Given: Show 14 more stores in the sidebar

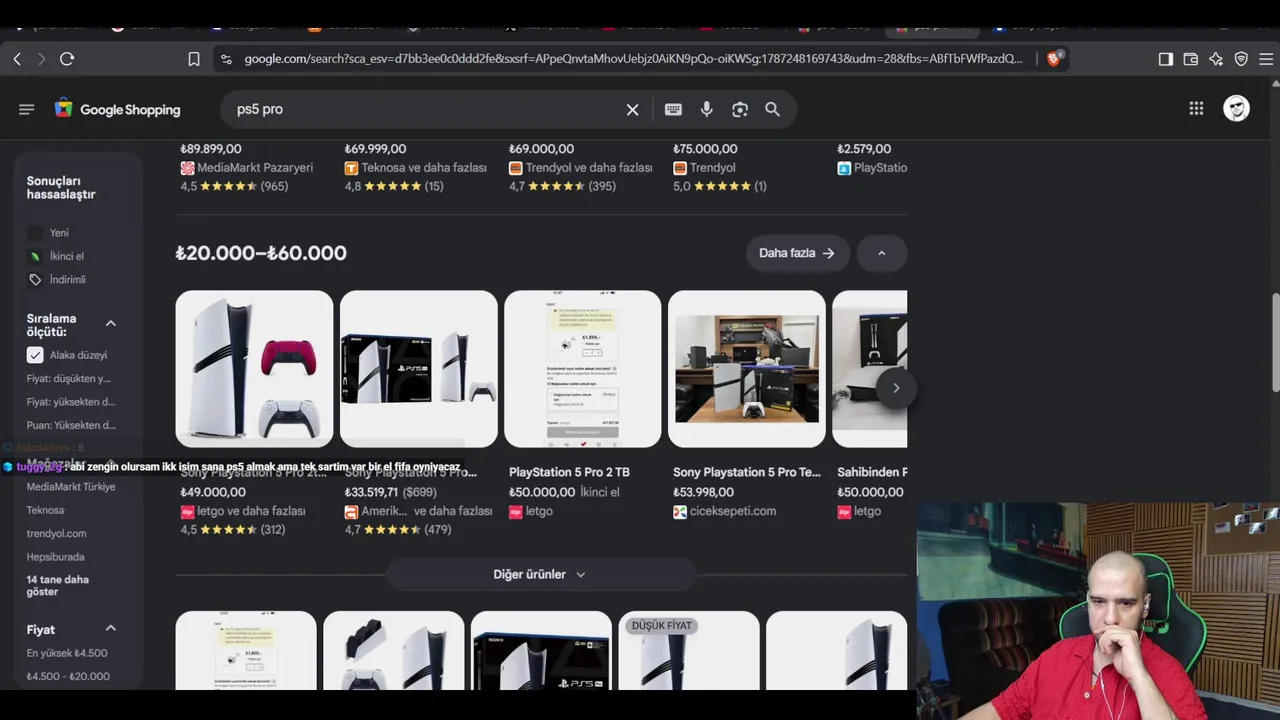Looking at the screenshot, I should [58, 586].
